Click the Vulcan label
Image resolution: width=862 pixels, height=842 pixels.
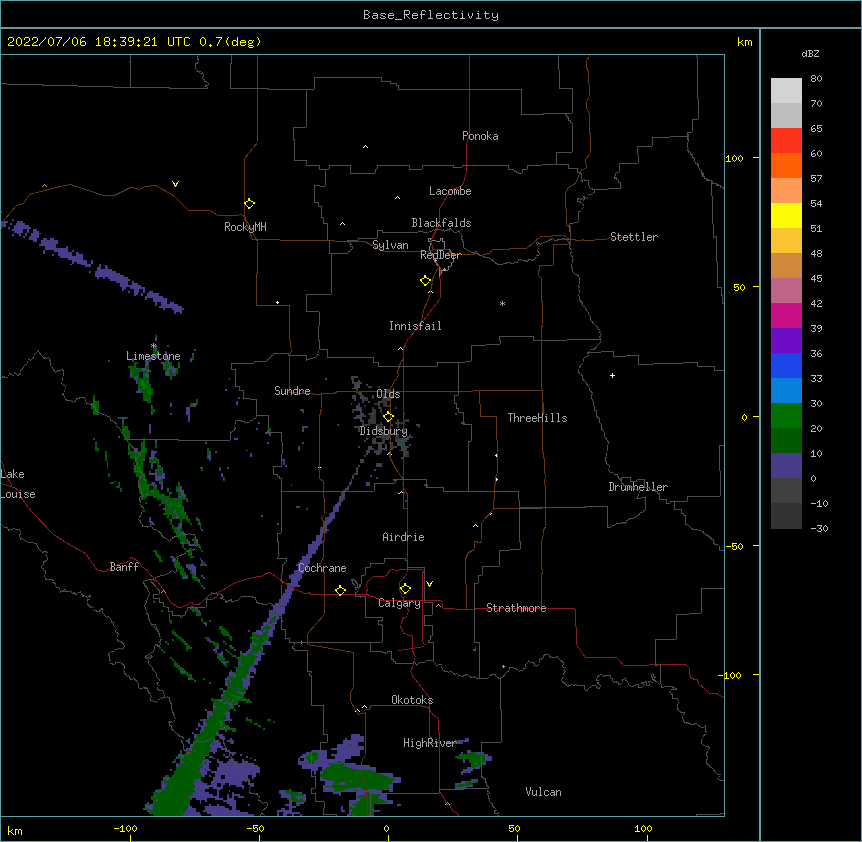coord(543,792)
